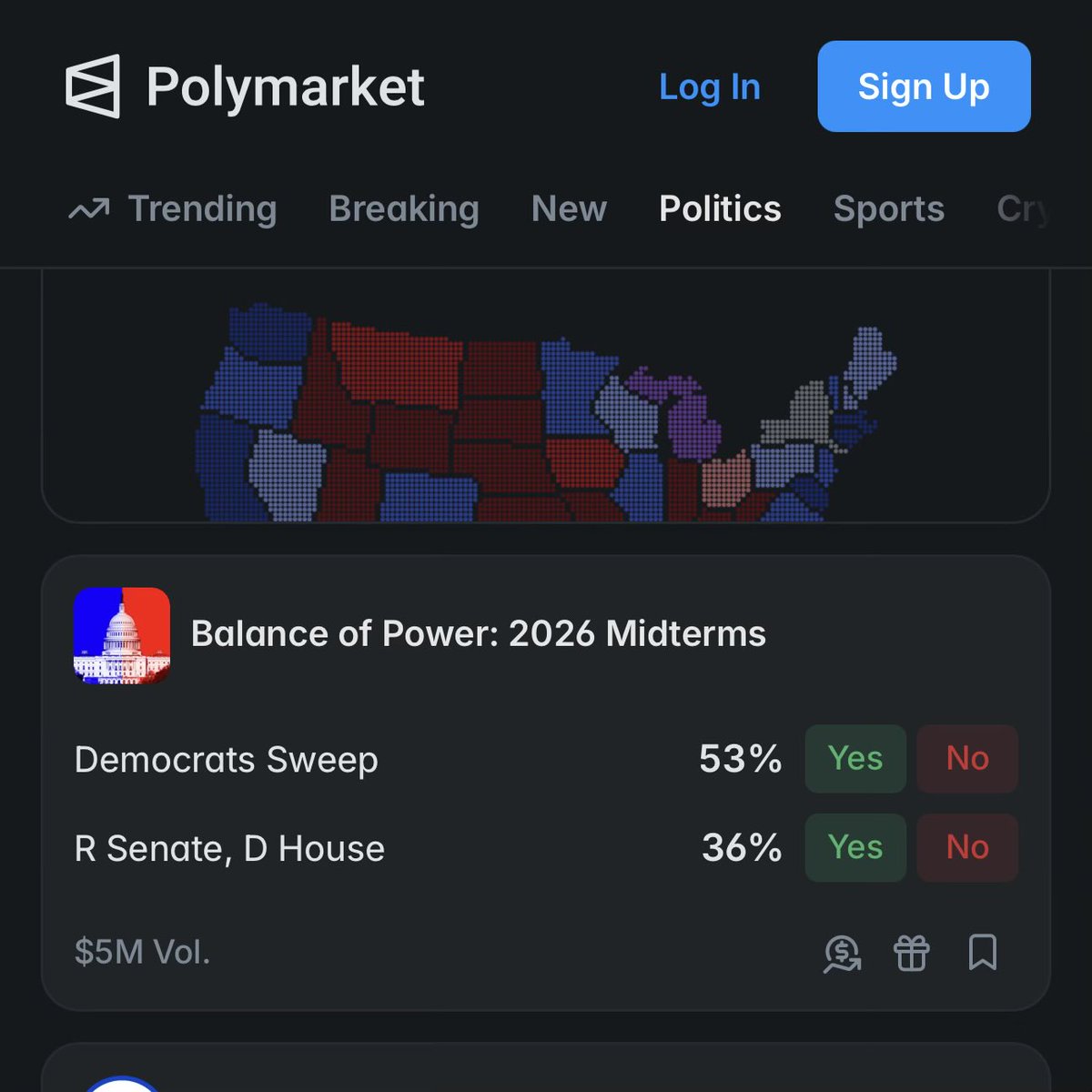This screenshot has height=1092, width=1092.
Task: Switch to the Breaking tab
Action: [404, 209]
